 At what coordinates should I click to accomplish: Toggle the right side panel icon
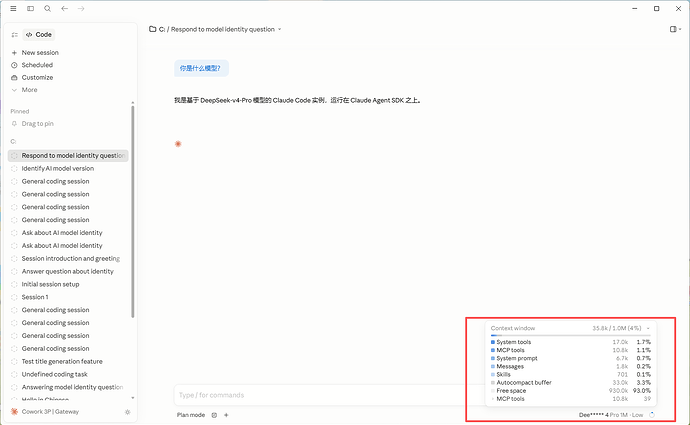pyautogui.click(x=673, y=29)
